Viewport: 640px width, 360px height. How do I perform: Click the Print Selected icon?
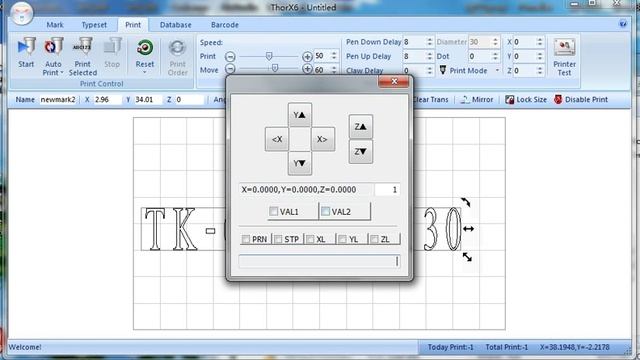[83, 48]
